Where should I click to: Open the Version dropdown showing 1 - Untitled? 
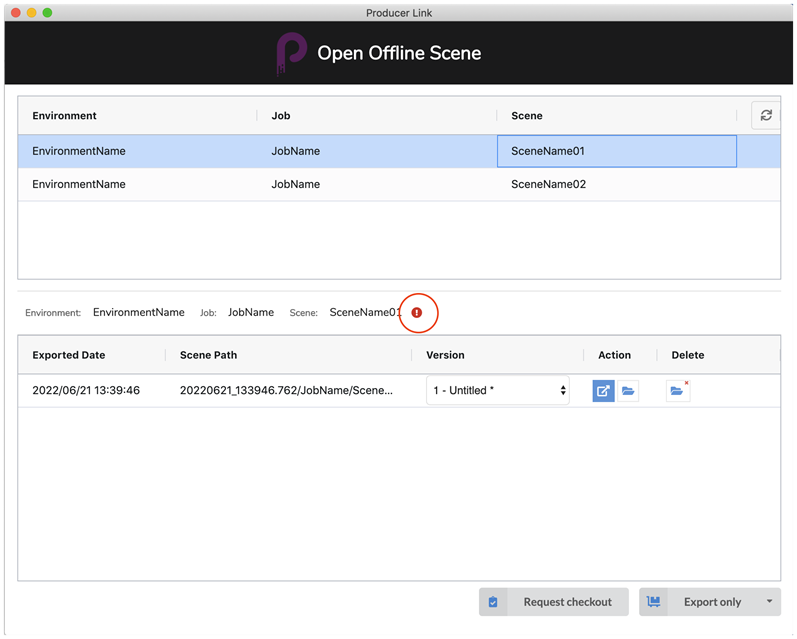coord(497,391)
